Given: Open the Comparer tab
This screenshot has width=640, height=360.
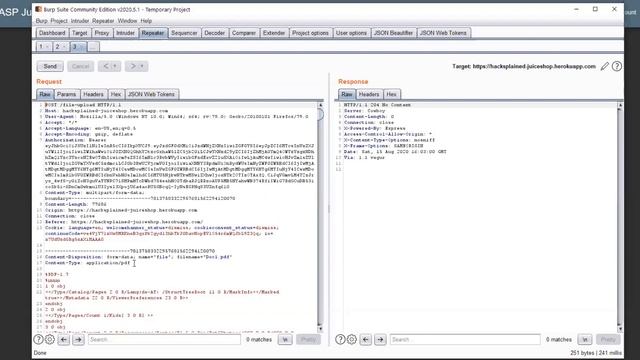Looking at the screenshot, I should 244,33.
